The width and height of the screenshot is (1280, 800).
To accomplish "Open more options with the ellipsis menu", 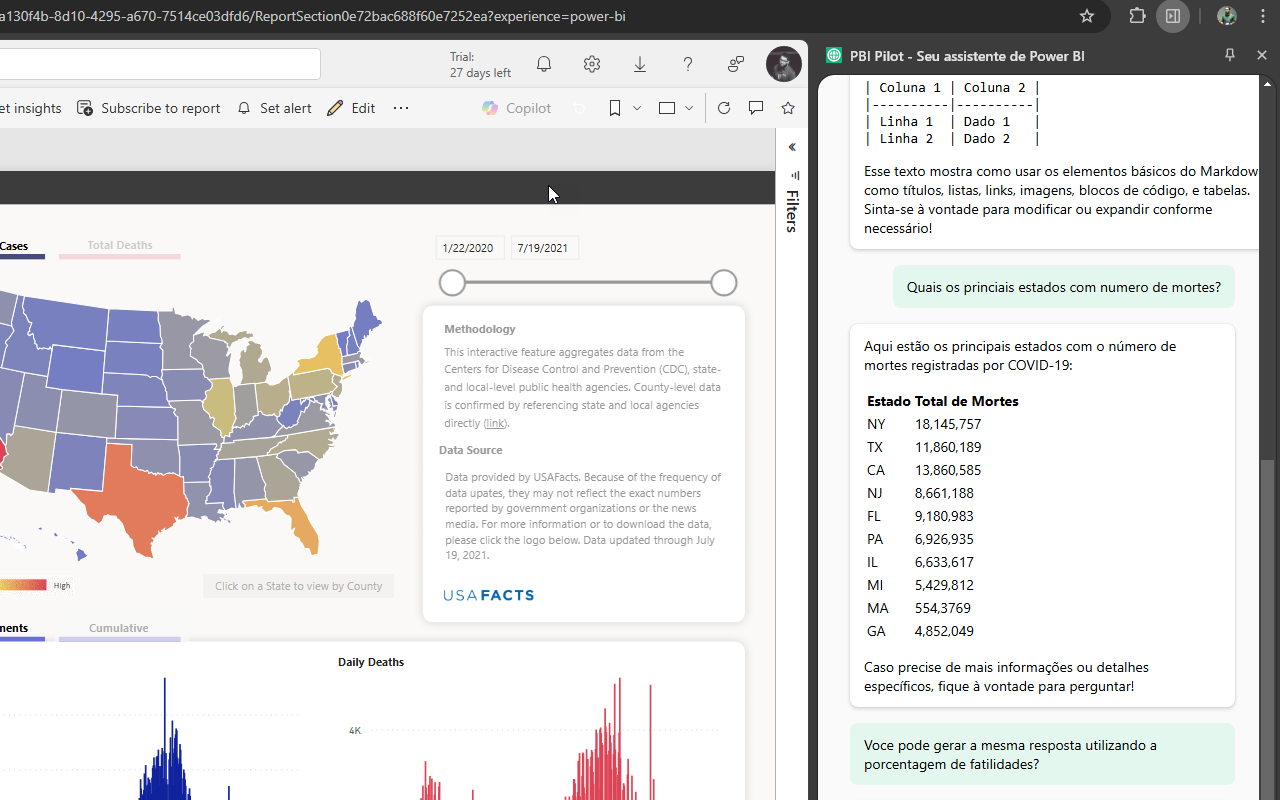I will coord(400,108).
